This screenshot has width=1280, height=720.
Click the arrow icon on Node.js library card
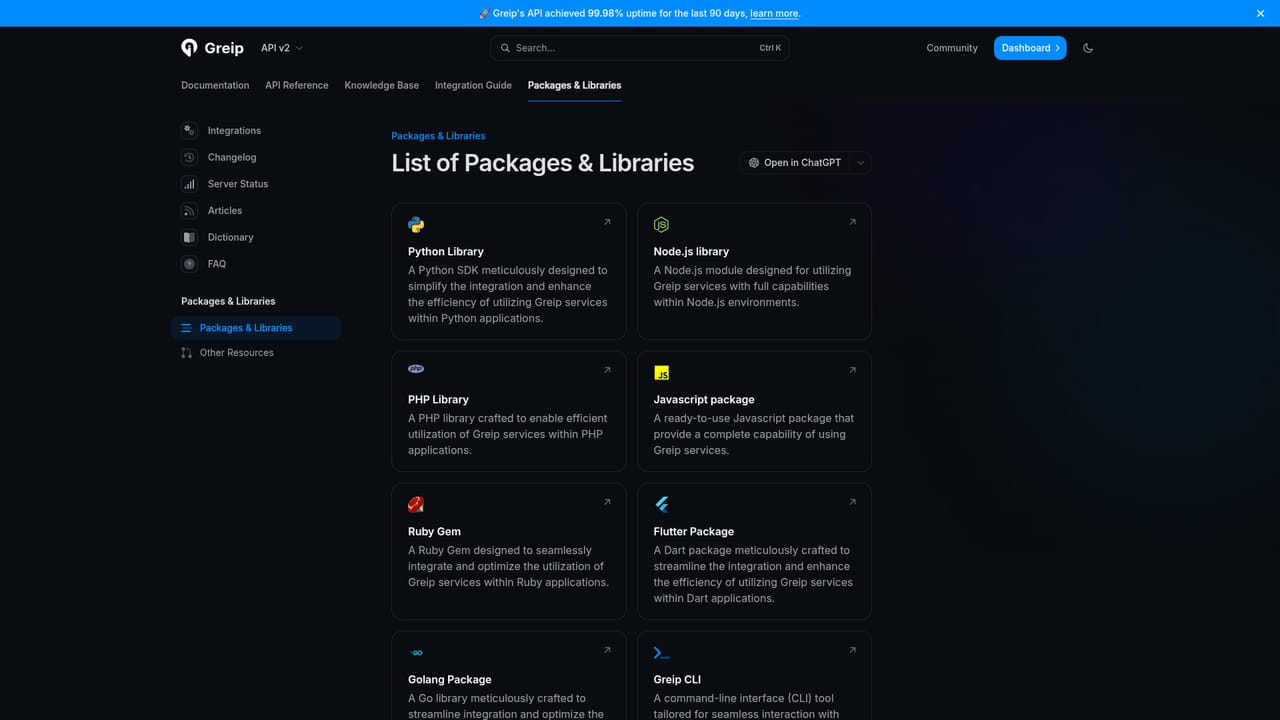click(852, 222)
